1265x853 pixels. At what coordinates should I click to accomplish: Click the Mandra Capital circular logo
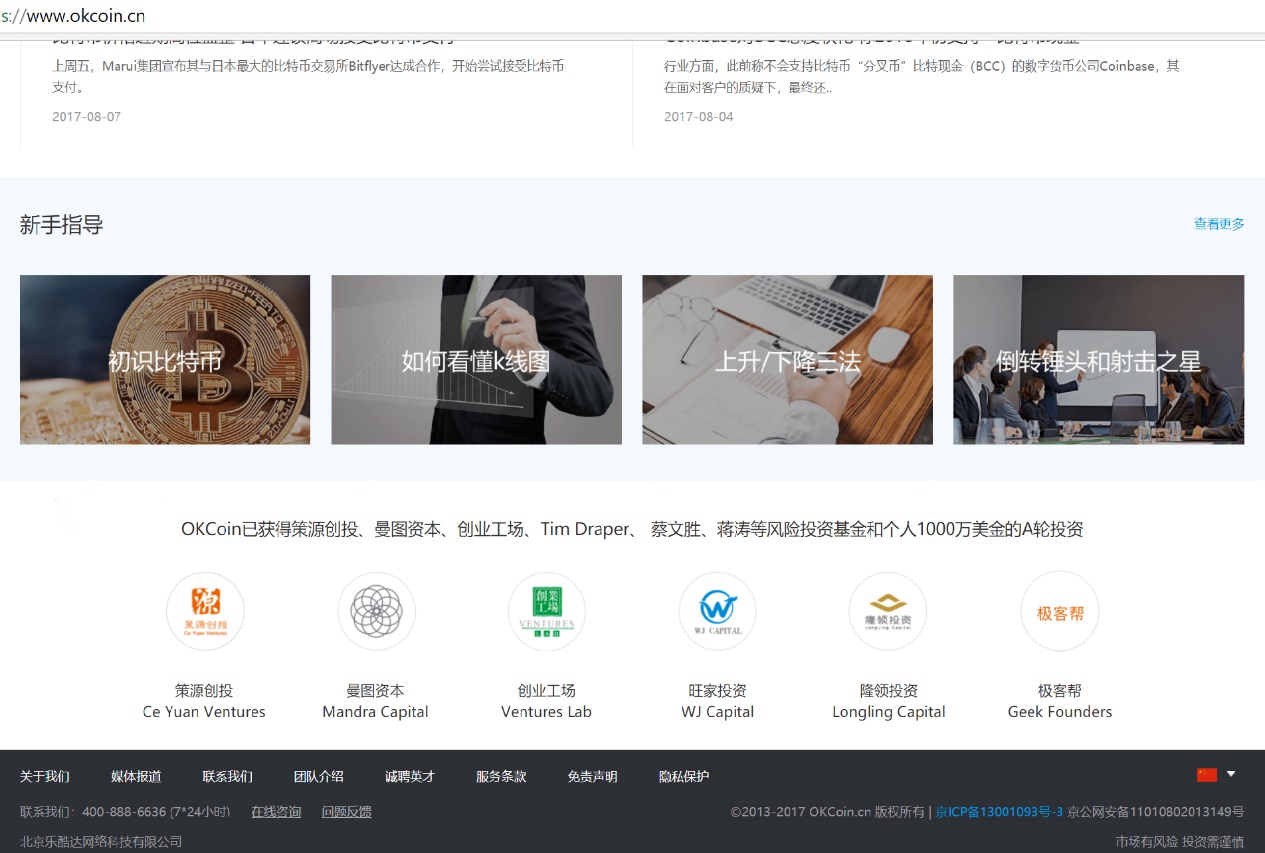376,611
